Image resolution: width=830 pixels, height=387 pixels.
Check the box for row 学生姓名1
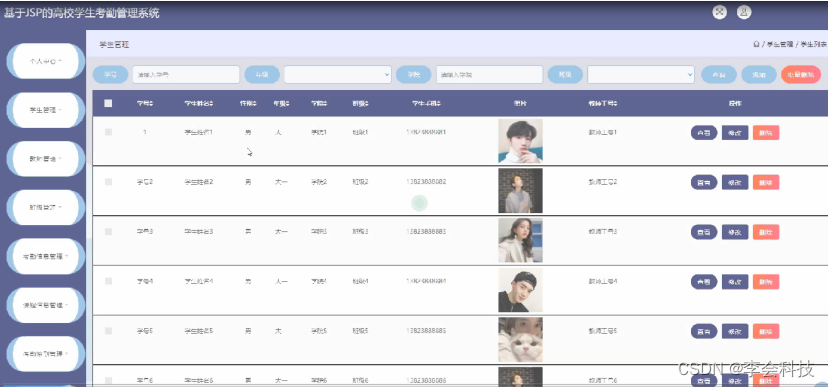[109, 132]
